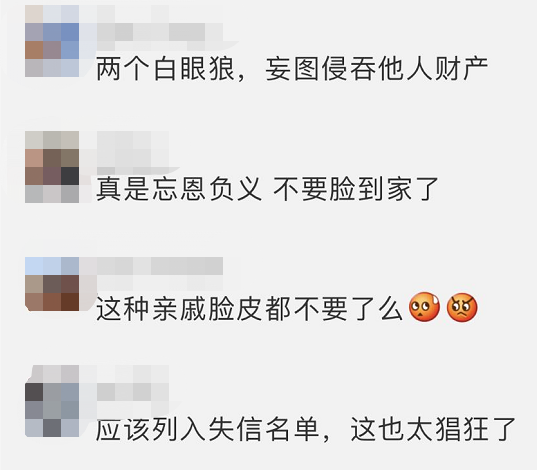The height and width of the screenshot is (470, 537).
Task: Open avatar of the 真是忘恩负义 commenter
Action: [x=52, y=167]
